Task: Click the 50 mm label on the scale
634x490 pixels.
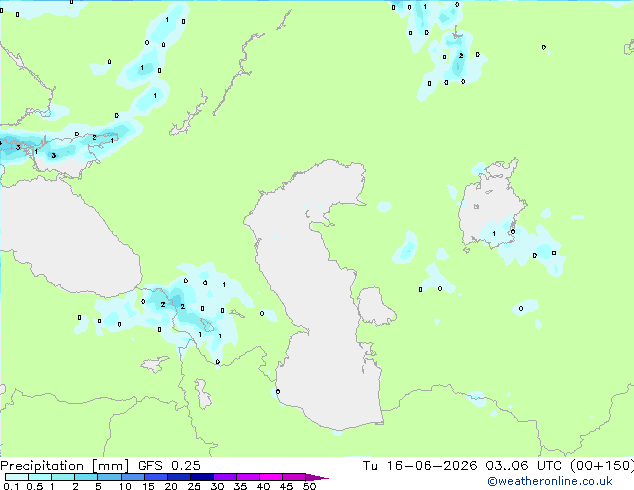Action: tap(309, 486)
